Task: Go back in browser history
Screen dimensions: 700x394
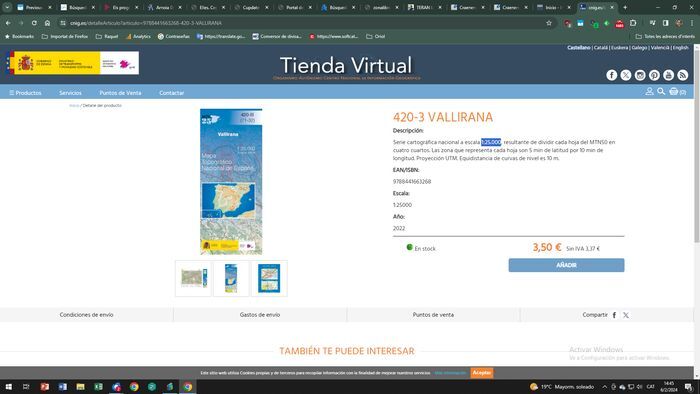Action: (x=8, y=23)
